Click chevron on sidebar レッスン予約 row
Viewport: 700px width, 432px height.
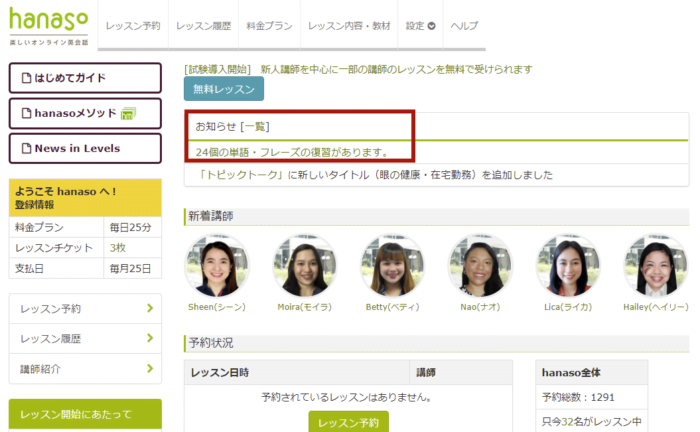point(150,308)
